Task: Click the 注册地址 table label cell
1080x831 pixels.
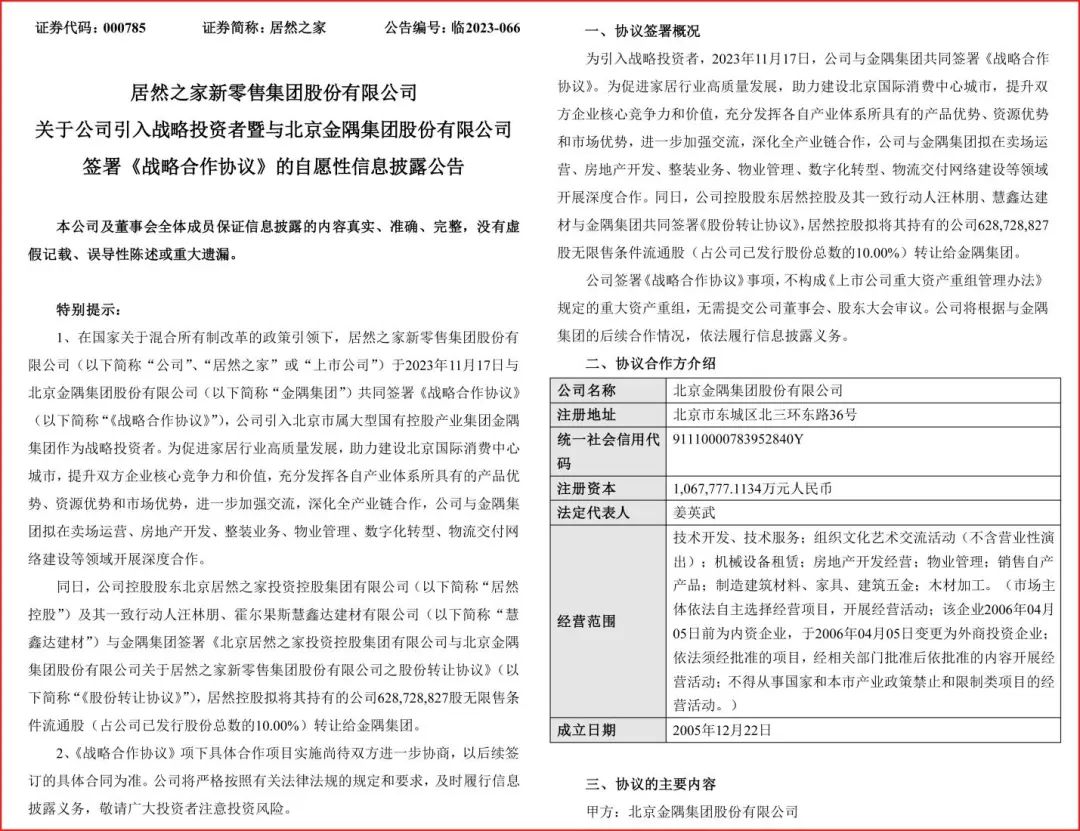Action: click(x=587, y=414)
